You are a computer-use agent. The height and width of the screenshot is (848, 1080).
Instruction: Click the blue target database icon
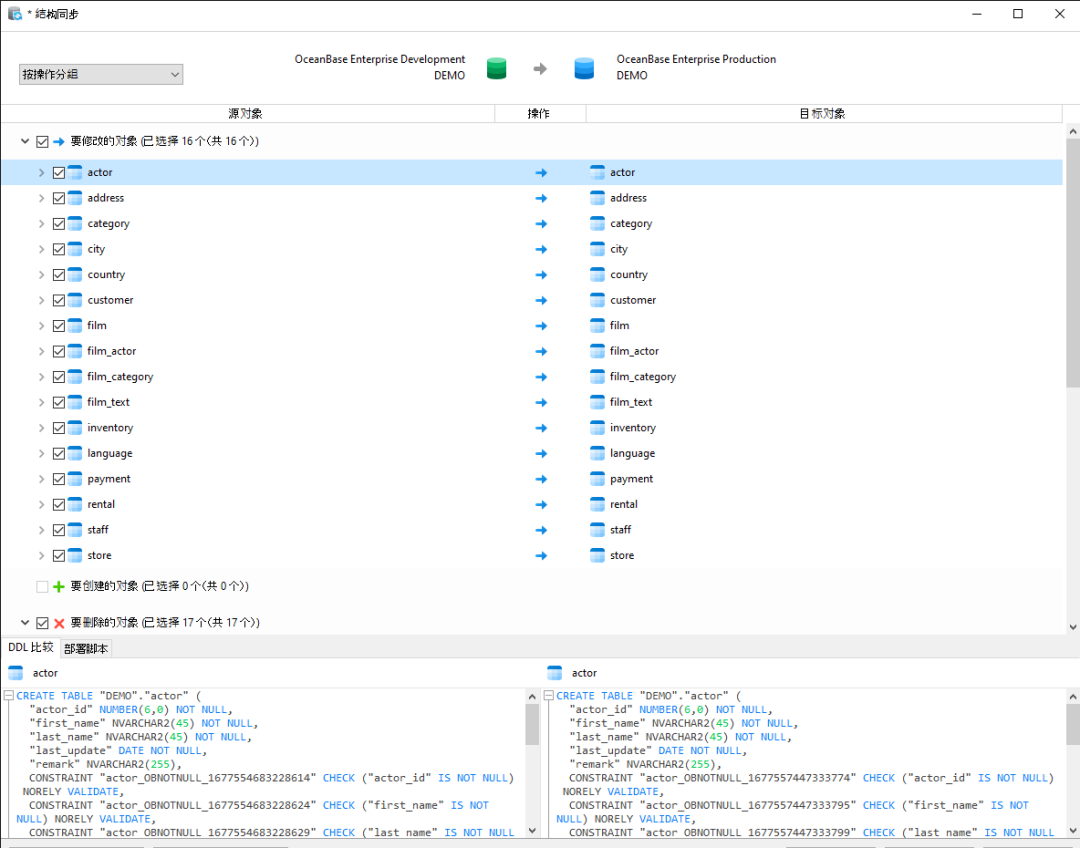click(x=584, y=68)
